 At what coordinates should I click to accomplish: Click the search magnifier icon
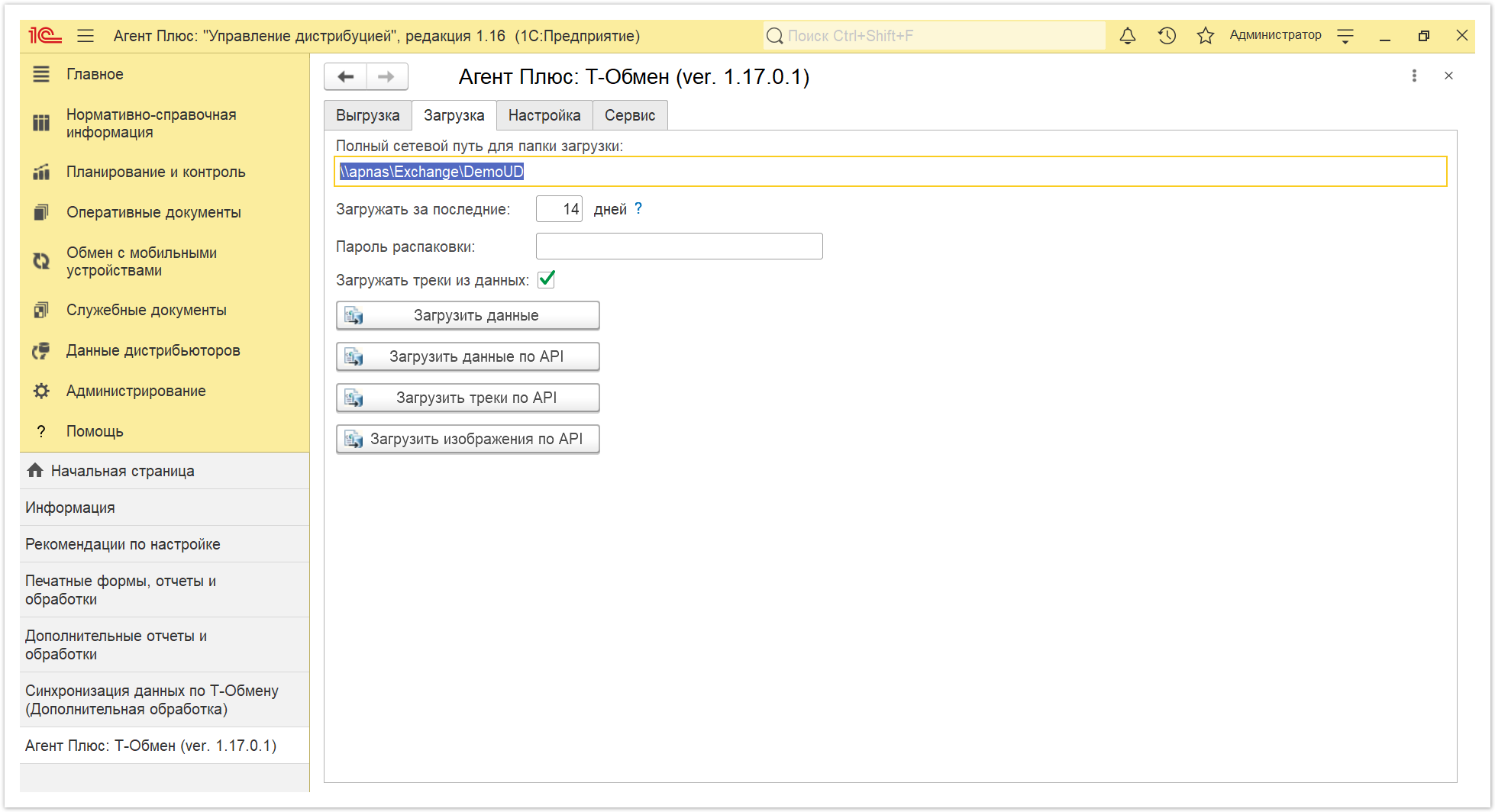pos(774,36)
